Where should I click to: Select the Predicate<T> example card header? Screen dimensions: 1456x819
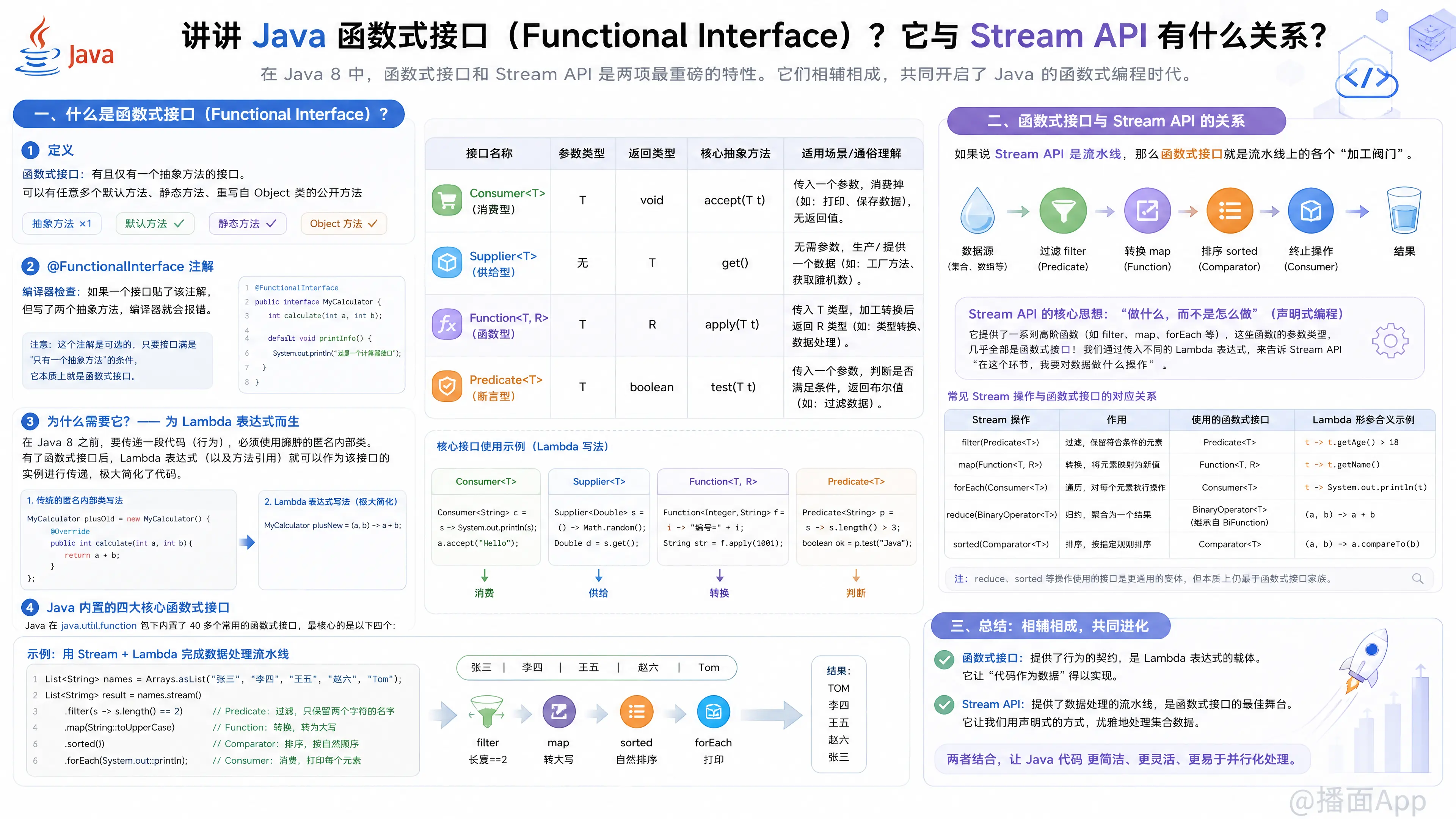[856, 482]
